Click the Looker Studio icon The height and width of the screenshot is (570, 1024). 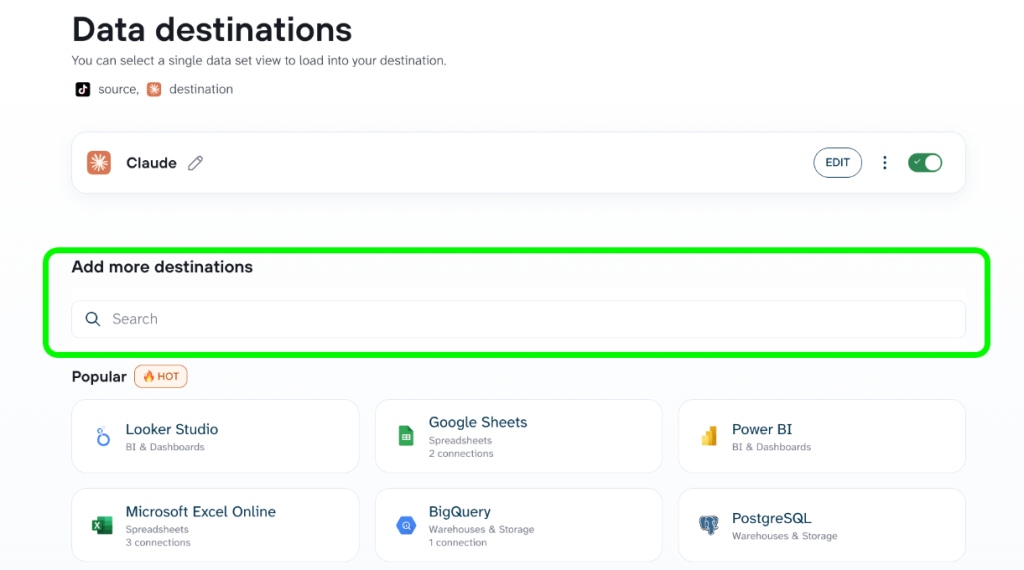103,436
